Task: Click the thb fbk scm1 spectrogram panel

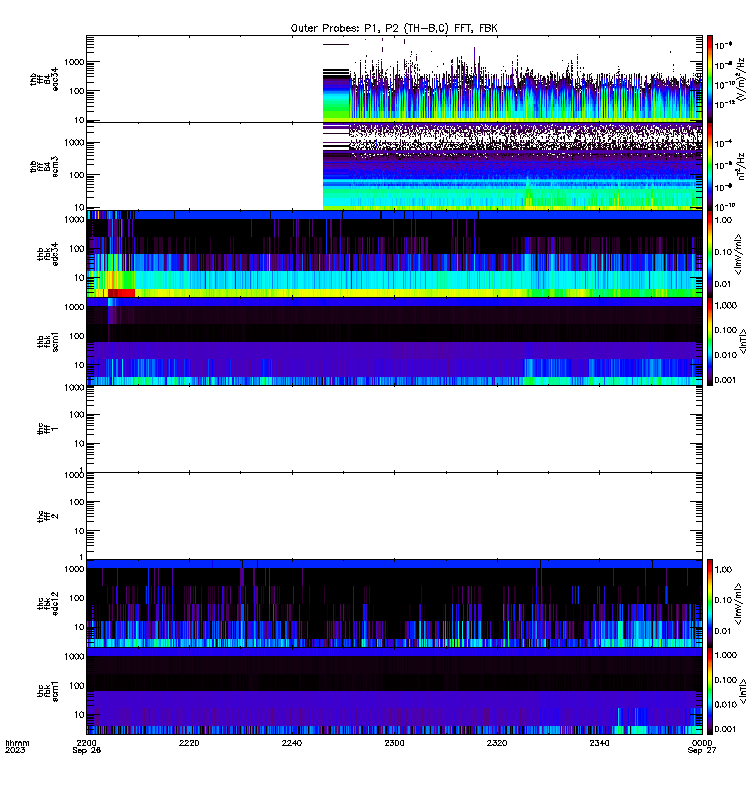Action: [394, 341]
